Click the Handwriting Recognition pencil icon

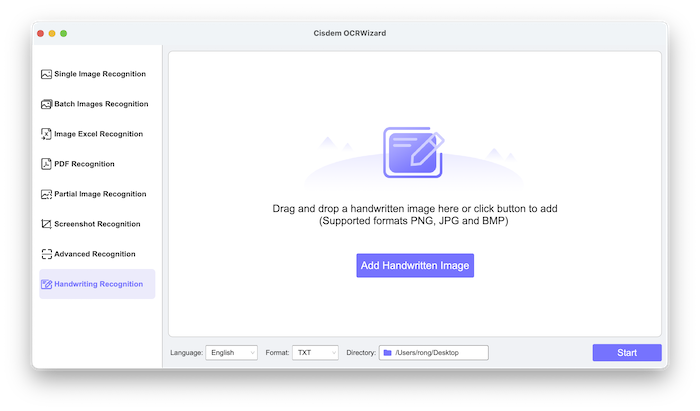coord(46,284)
